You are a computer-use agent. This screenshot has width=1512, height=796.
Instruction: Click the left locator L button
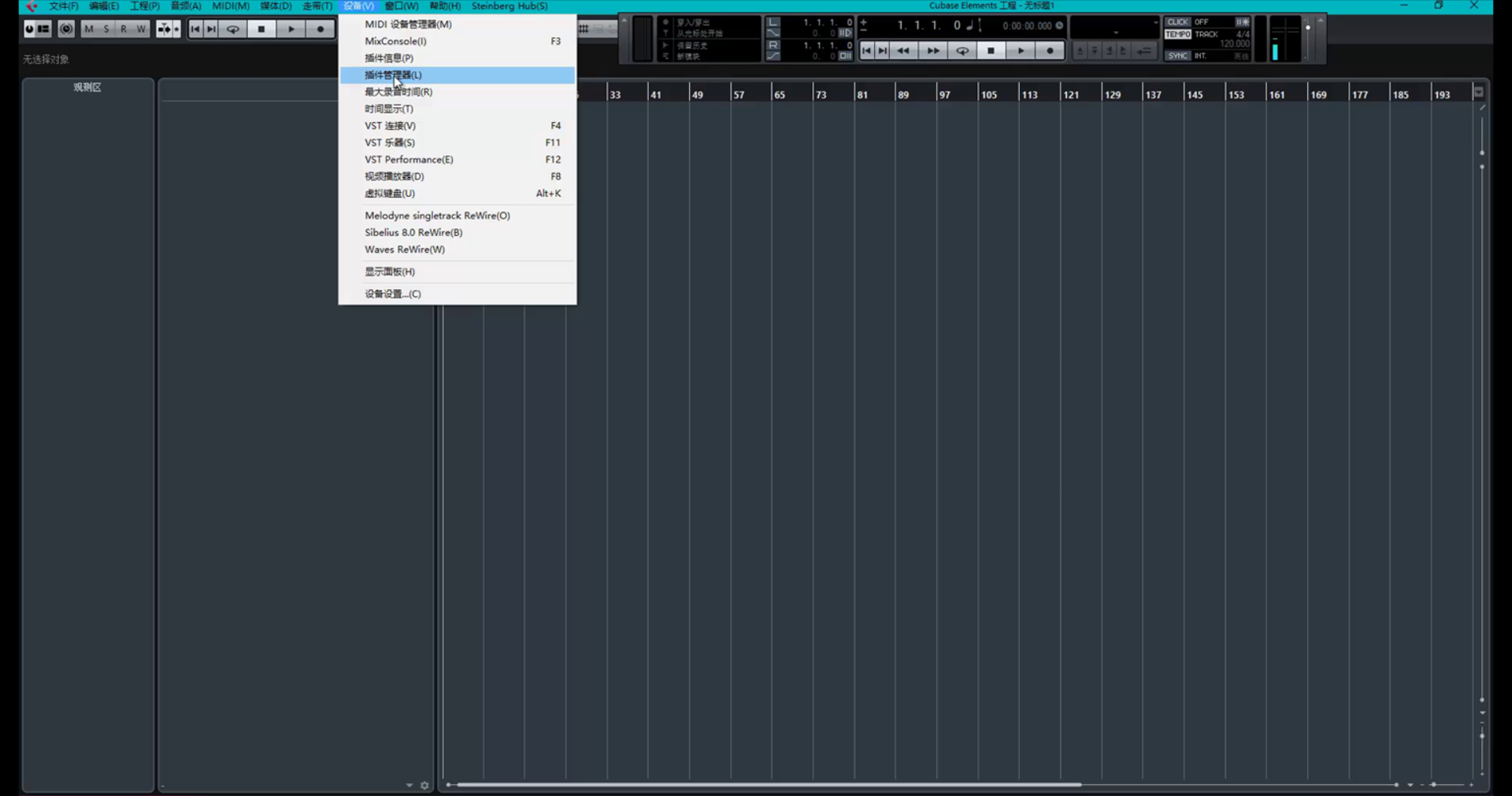773,23
